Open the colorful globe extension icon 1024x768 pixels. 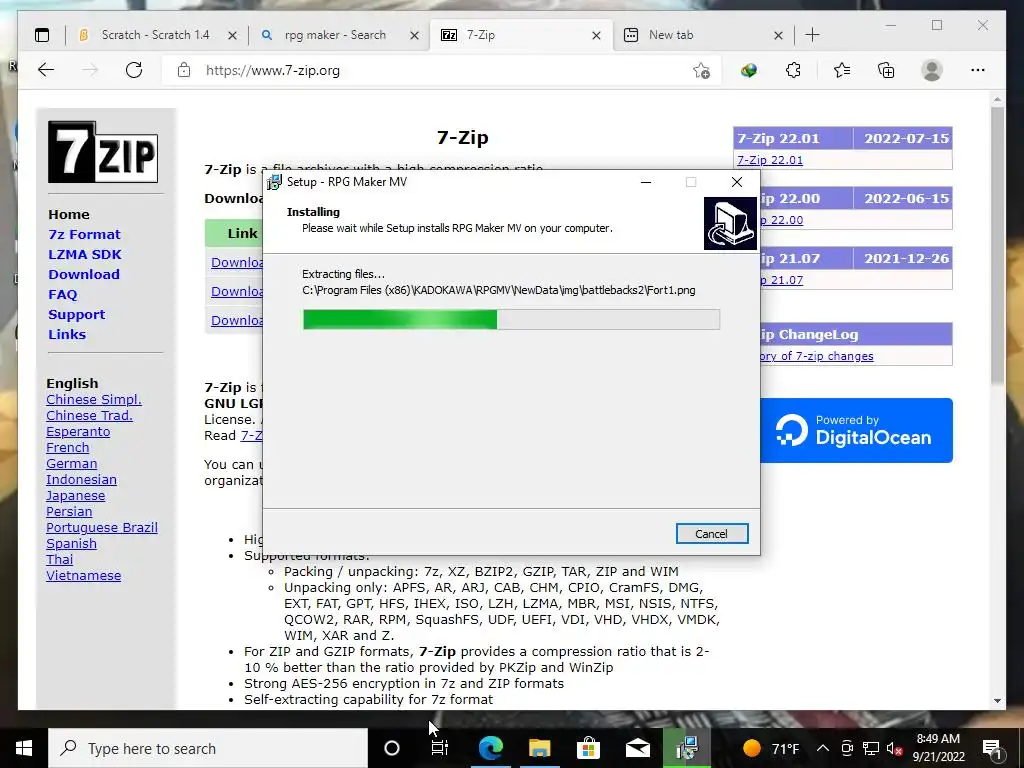click(749, 71)
